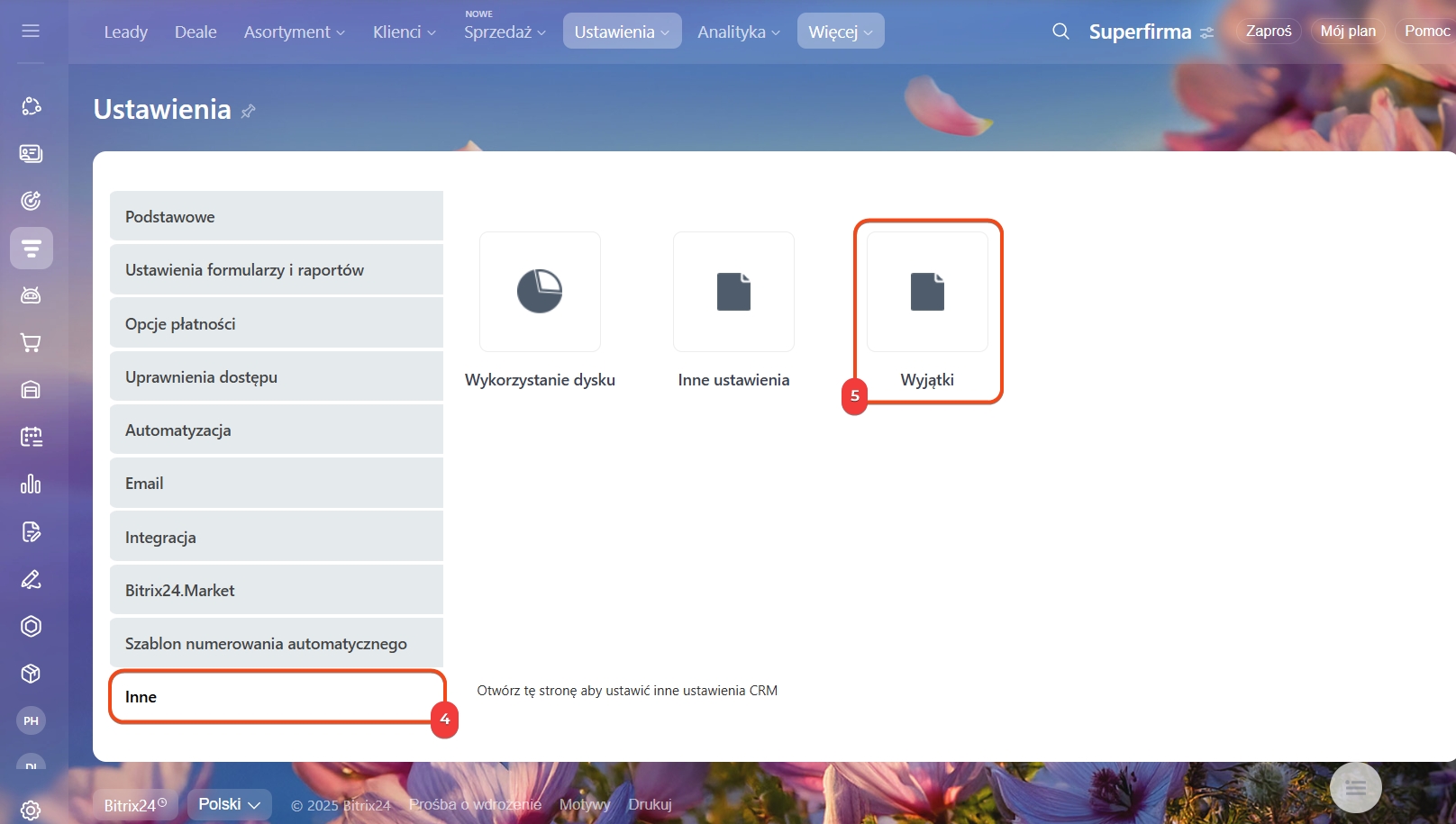
Task: Click the workflow icon in the sidebar
Action: tap(31, 106)
